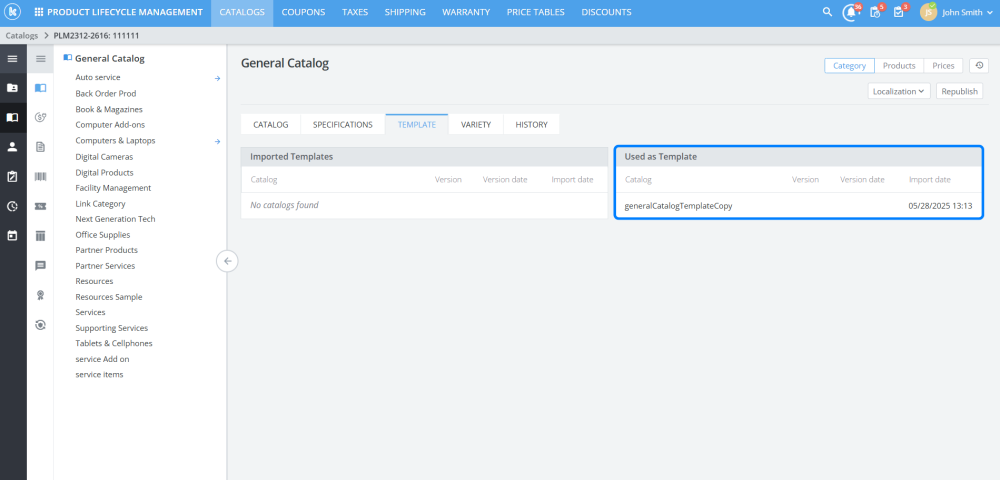Open the barcode icon in sidebar

click(x=40, y=177)
